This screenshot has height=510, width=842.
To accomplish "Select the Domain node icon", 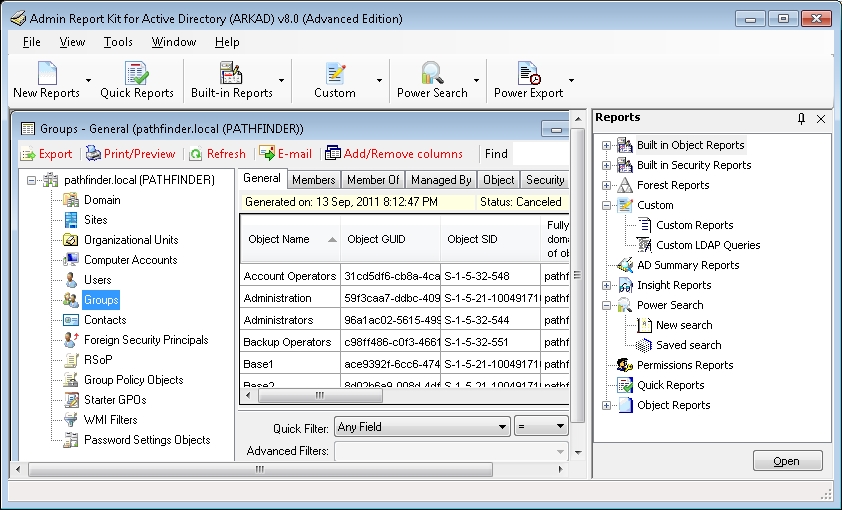I will pos(71,200).
